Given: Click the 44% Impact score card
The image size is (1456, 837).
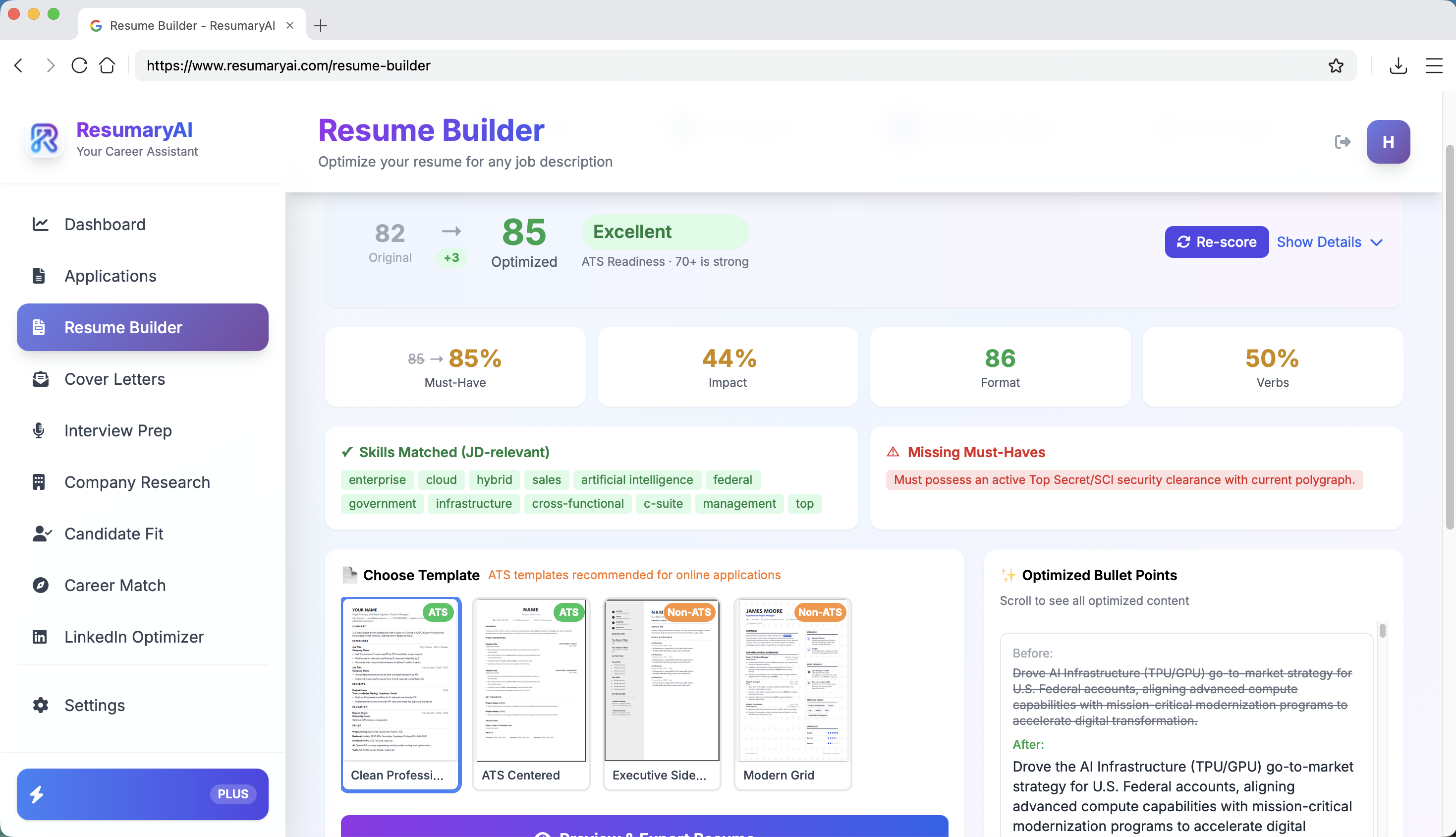Looking at the screenshot, I should tap(728, 367).
